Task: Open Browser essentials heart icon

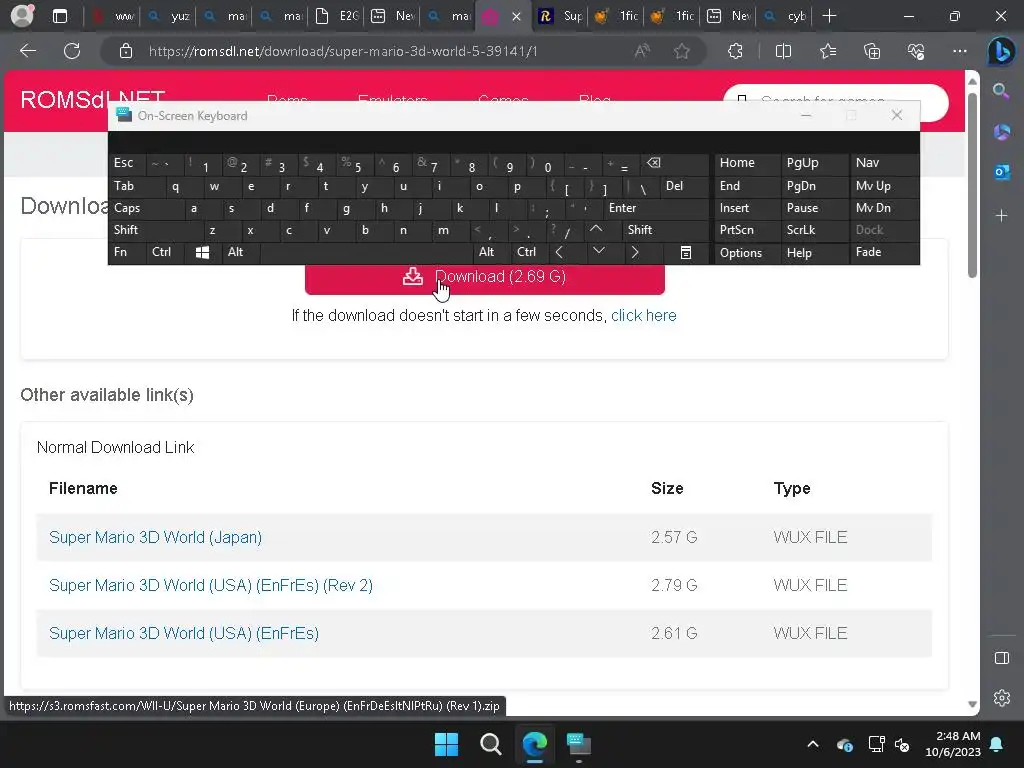Action: (916, 51)
